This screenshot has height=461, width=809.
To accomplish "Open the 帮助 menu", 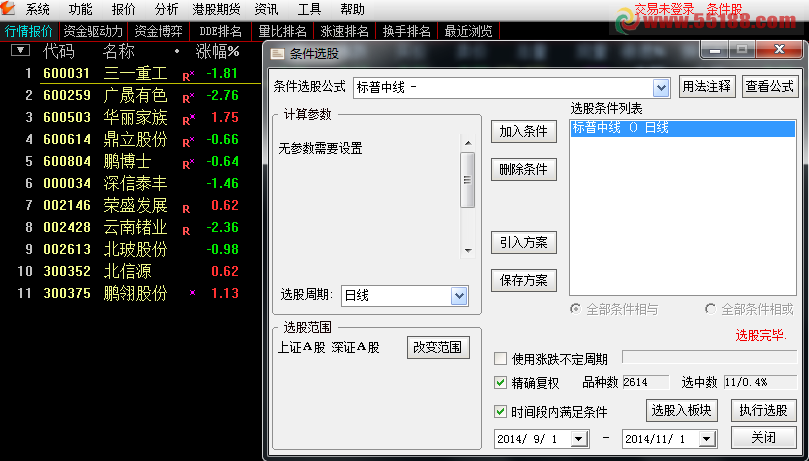I will pyautogui.click(x=352, y=9).
